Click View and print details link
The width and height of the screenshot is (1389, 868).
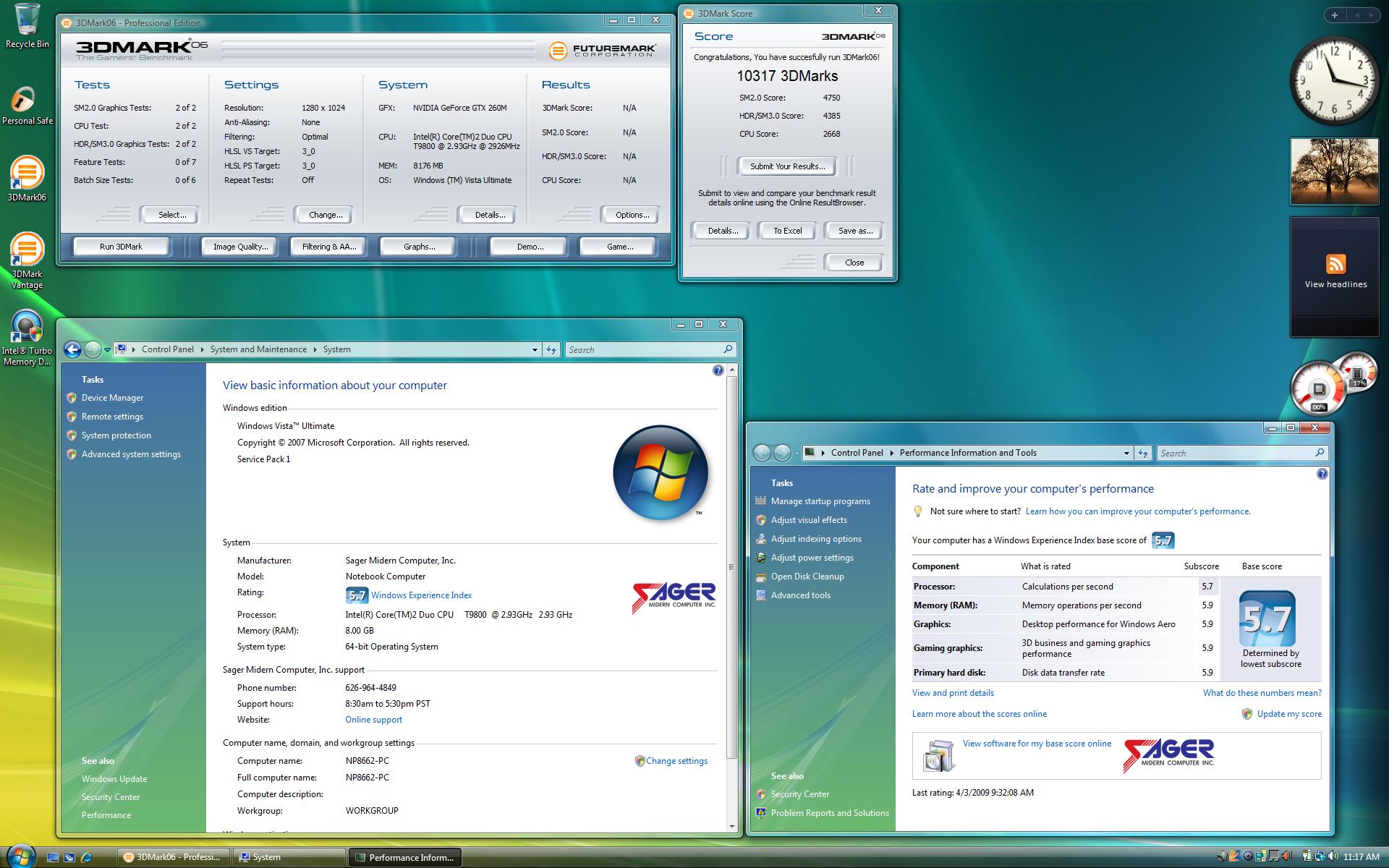(x=953, y=693)
